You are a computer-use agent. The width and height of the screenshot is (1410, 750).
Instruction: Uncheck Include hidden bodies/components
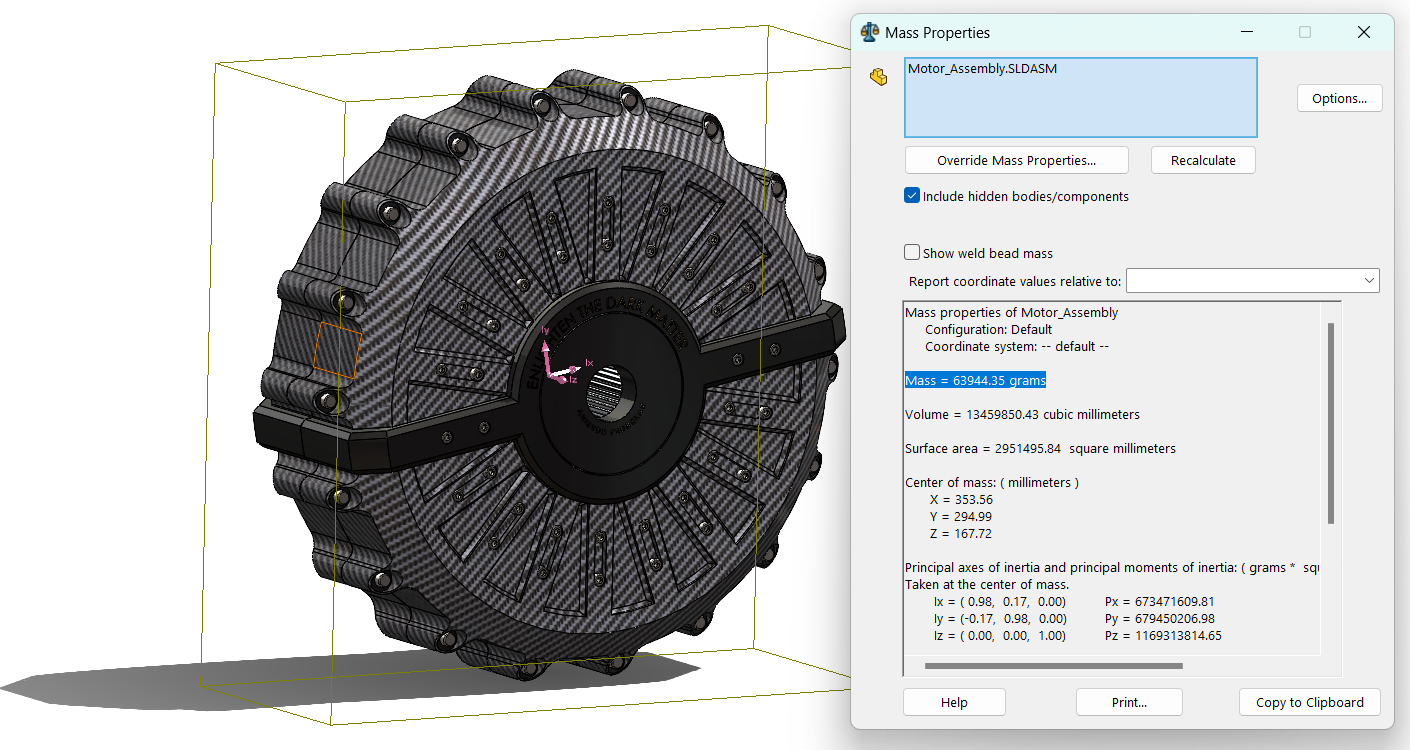point(912,196)
